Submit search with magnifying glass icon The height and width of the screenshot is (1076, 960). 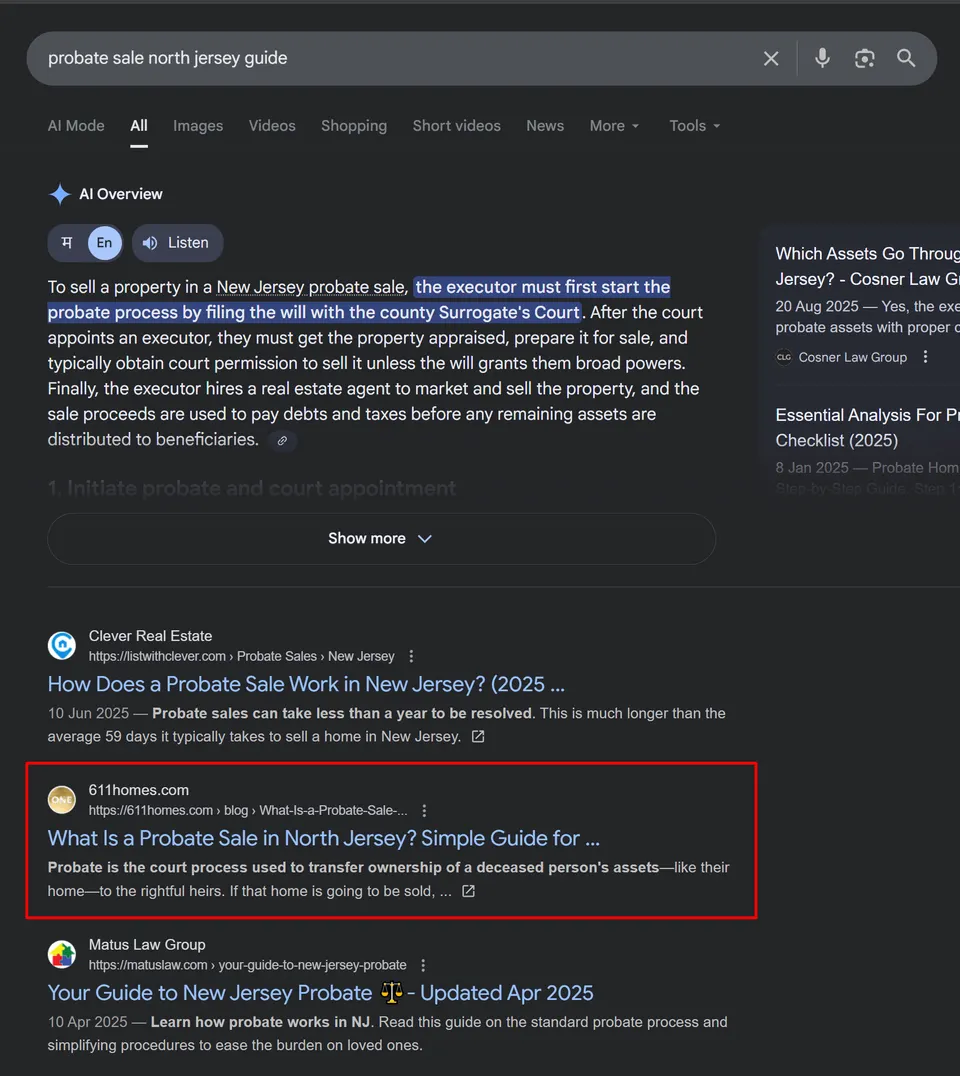[x=906, y=58]
